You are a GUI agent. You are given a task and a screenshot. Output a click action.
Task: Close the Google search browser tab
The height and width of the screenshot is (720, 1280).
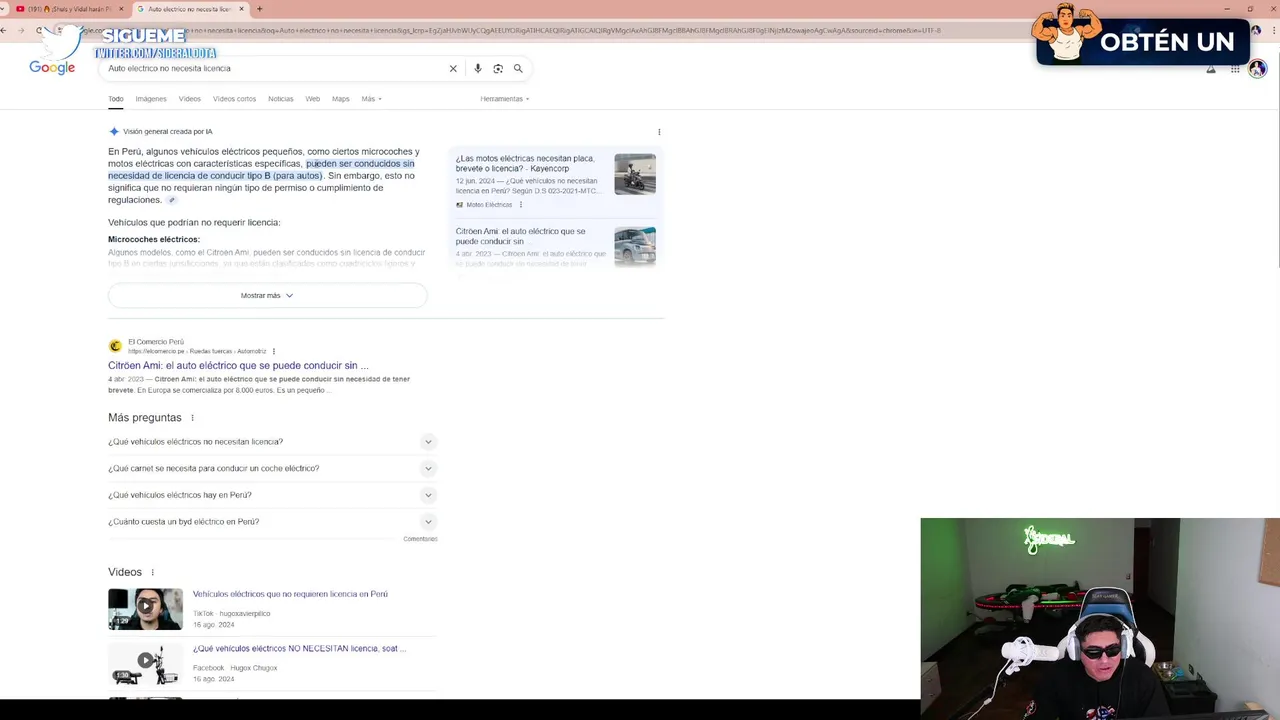[x=241, y=9]
